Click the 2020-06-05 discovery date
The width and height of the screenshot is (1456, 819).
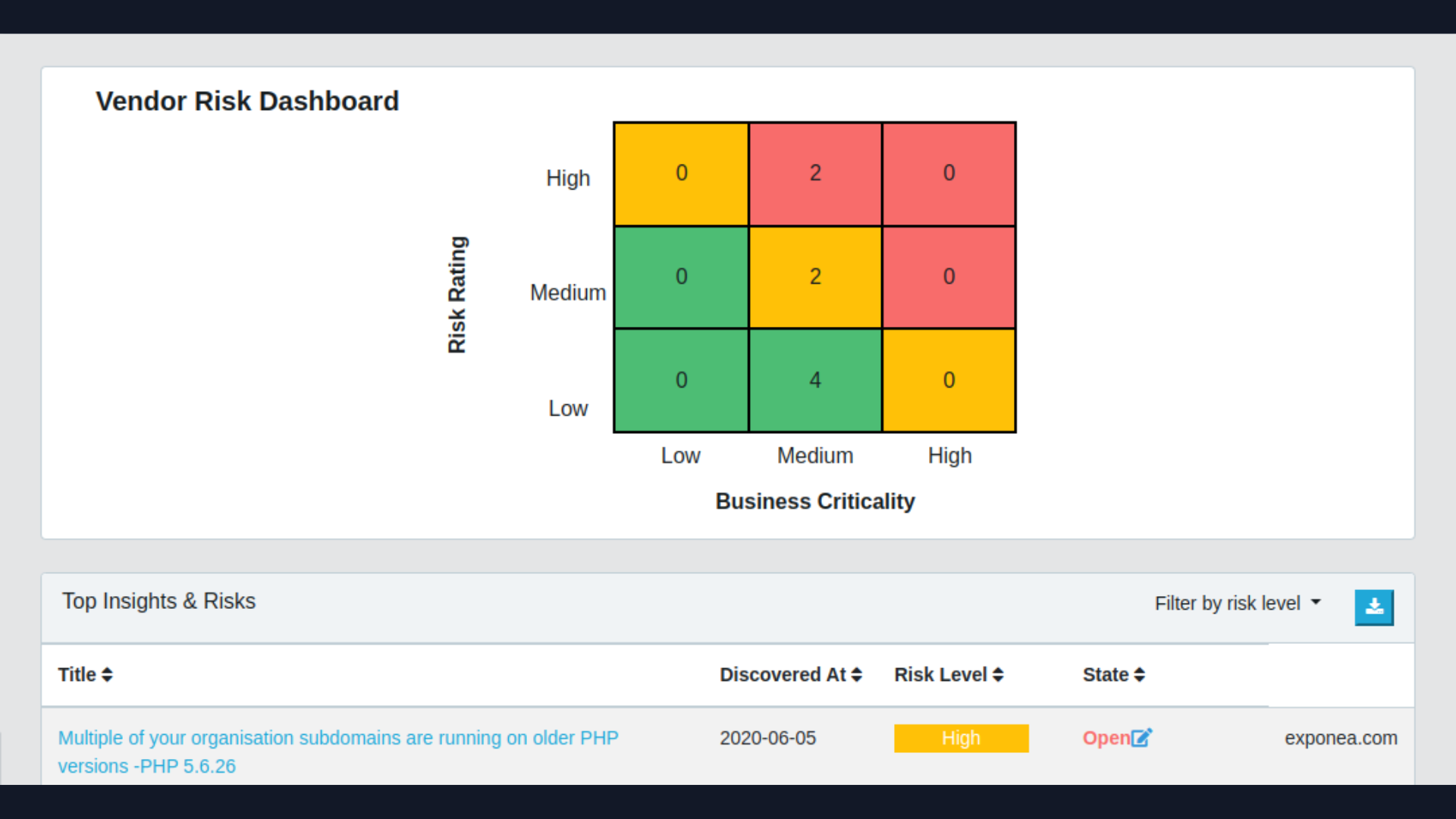[767, 738]
